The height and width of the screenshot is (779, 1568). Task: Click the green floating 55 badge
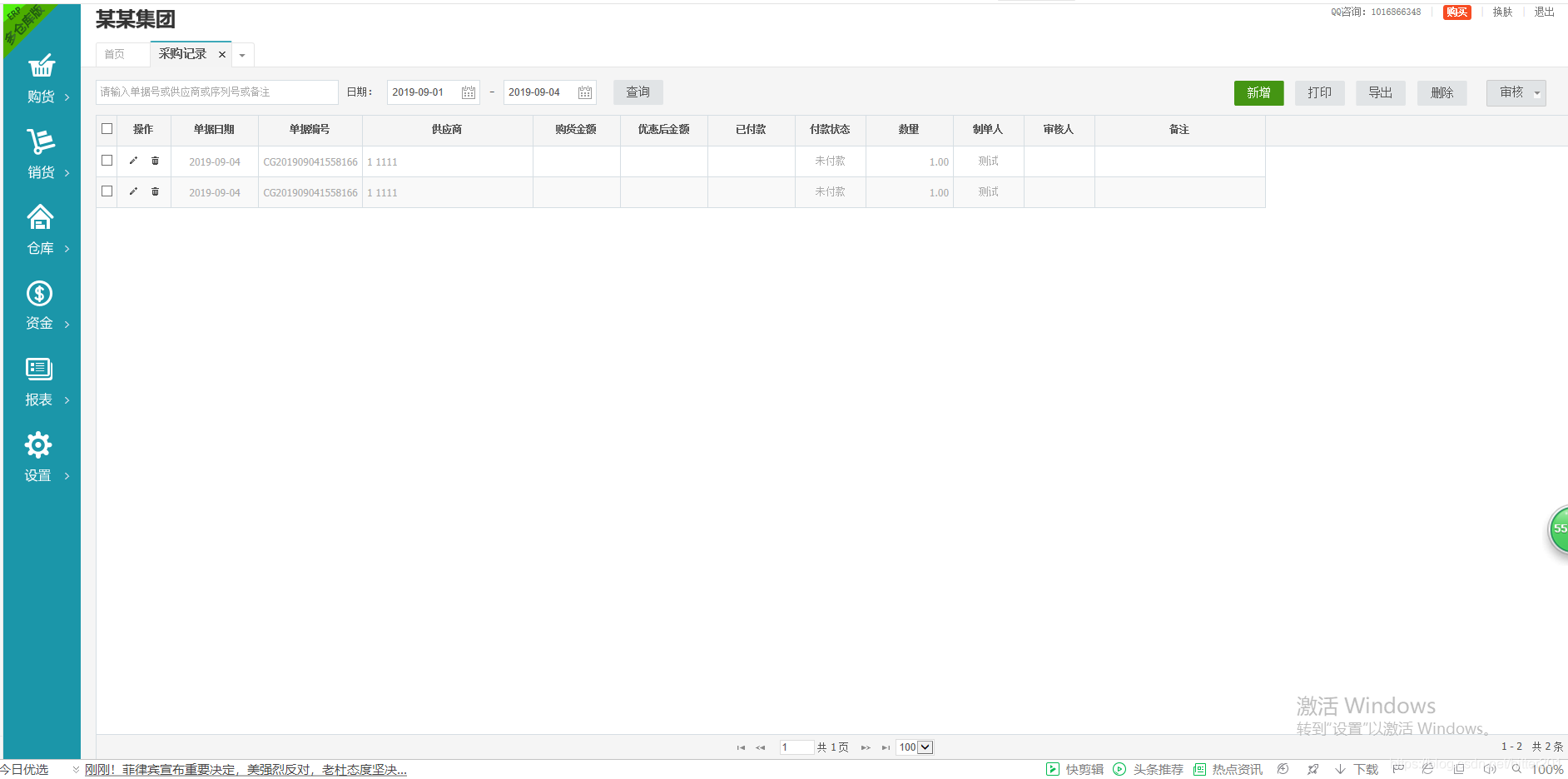click(1558, 528)
